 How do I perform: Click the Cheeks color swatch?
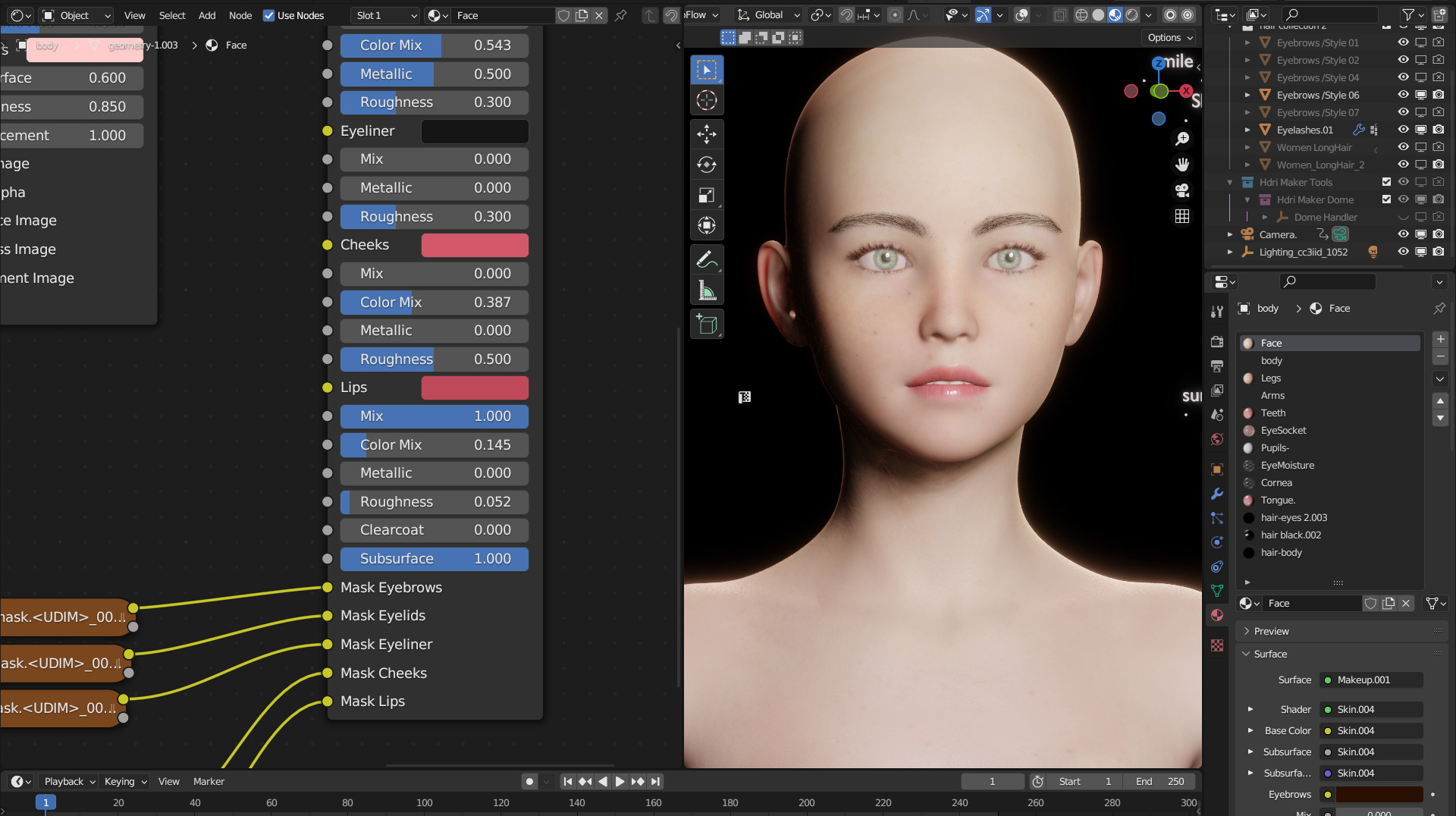(475, 245)
